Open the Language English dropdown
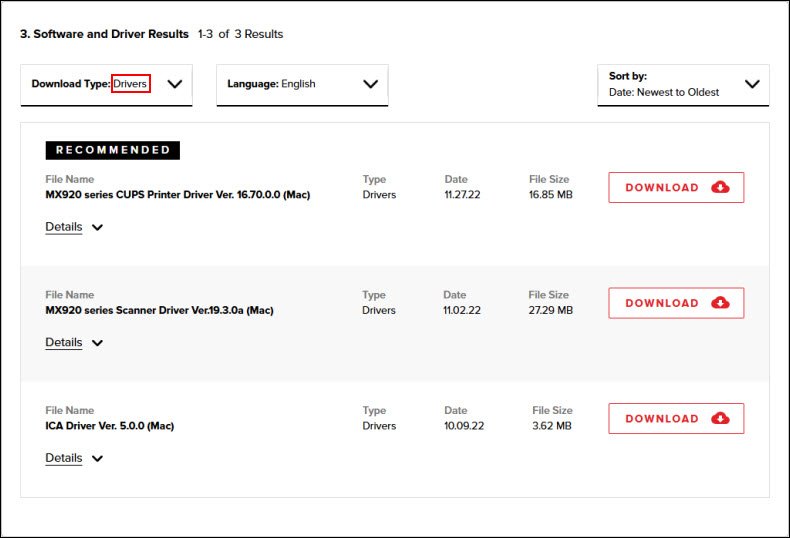790x538 pixels. 302,85
